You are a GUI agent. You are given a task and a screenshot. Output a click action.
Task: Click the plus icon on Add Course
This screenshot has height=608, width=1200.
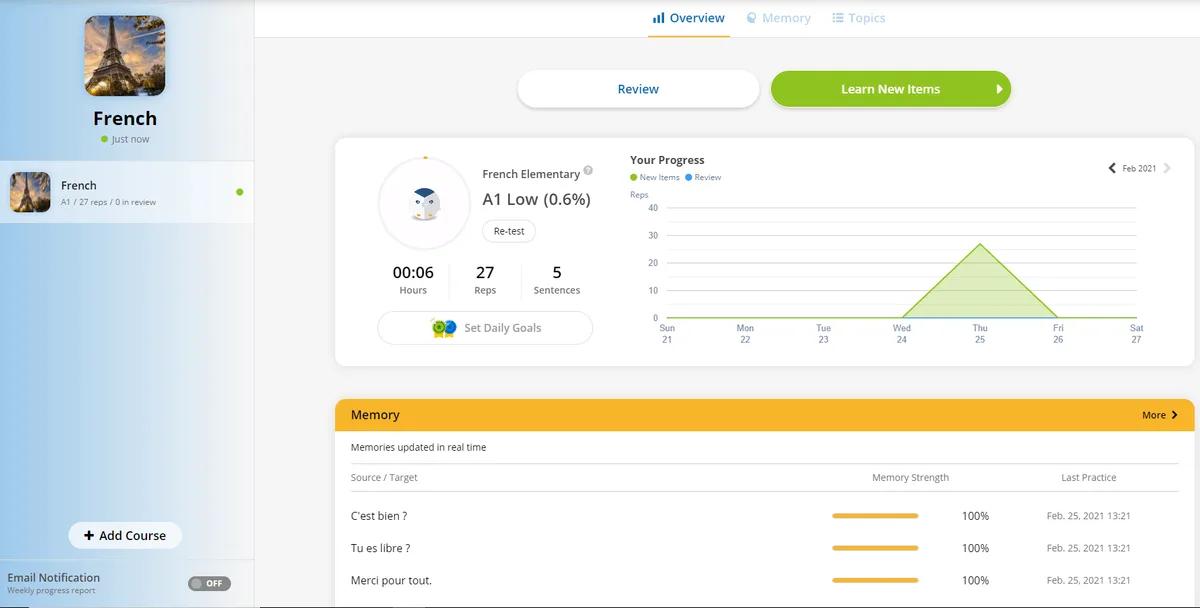click(x=89, y=535)
